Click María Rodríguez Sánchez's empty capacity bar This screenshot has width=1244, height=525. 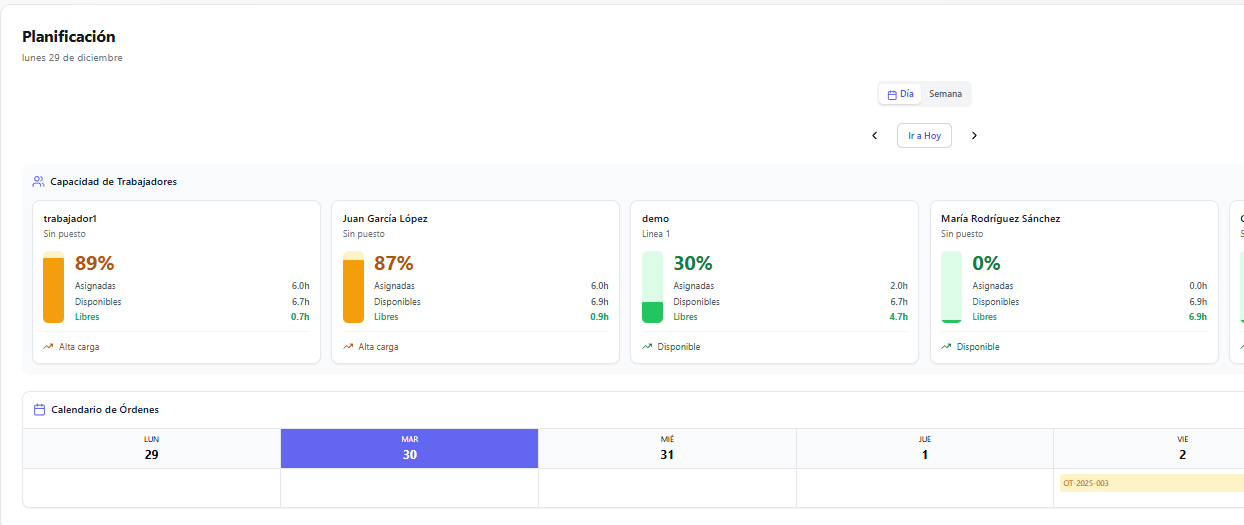951,287
